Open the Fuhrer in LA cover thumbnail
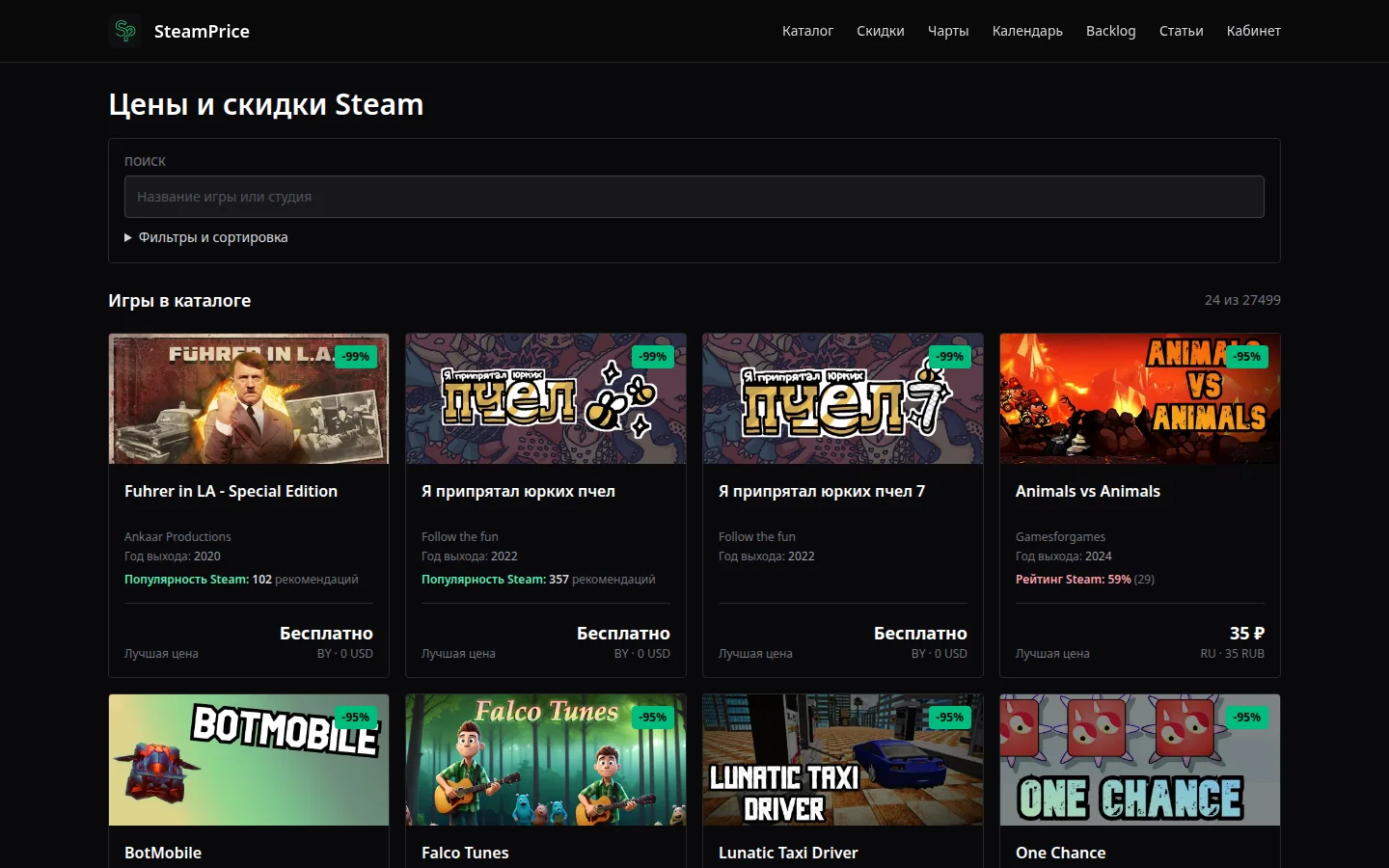This screenshot has width=1389, height=868. pyautogui.click(x=249, y=399)
